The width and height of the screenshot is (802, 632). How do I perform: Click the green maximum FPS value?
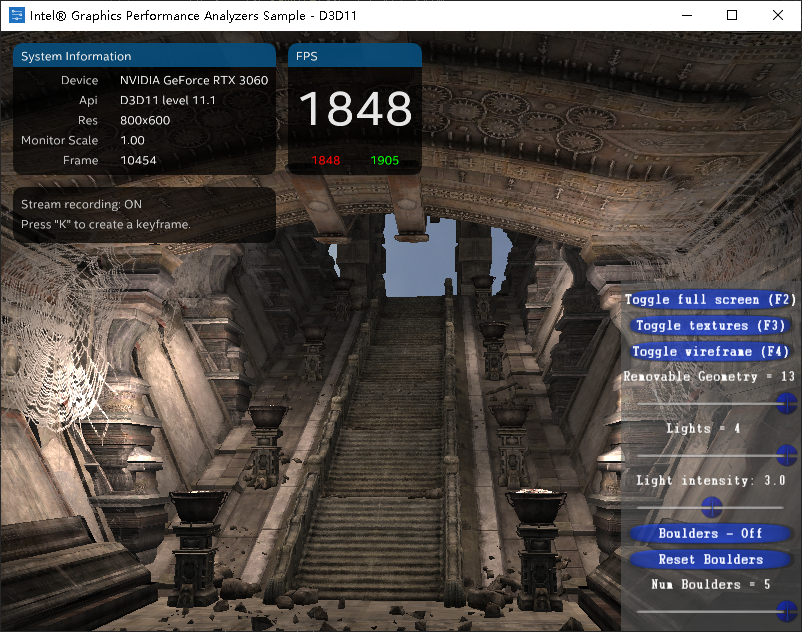[385, 159]
